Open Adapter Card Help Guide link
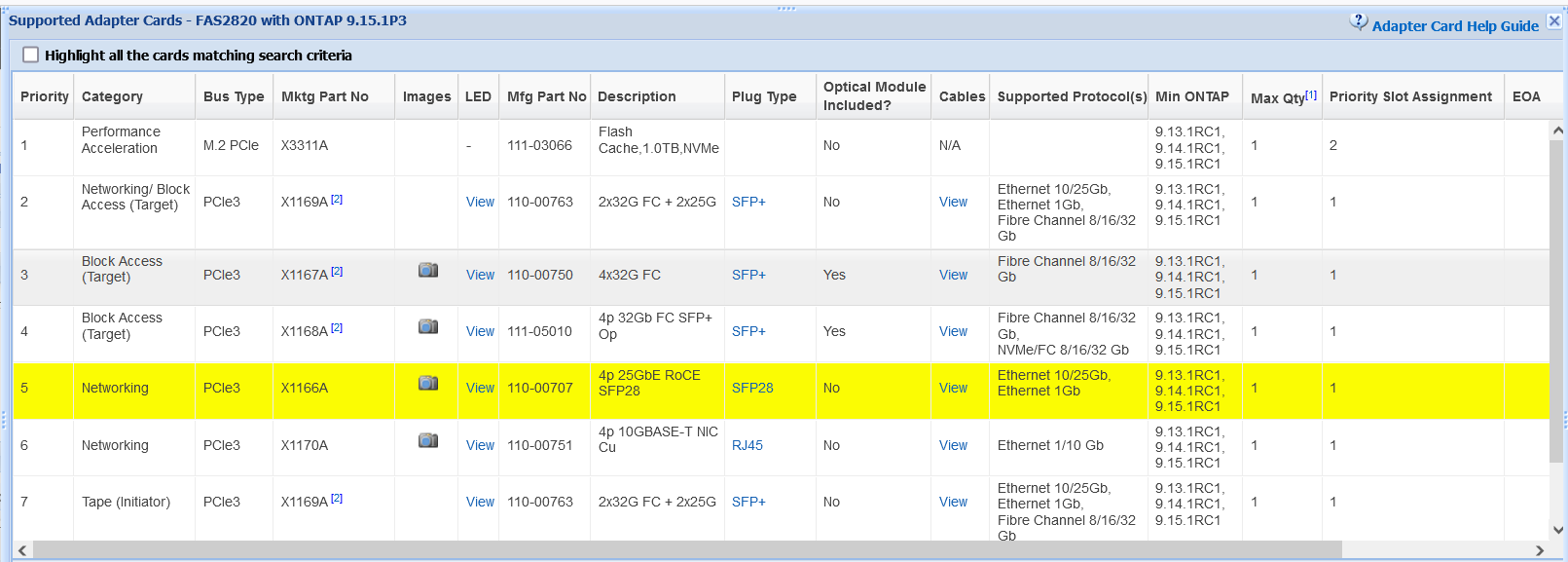Image resolution: width=1568 pixels, height=562 pixels. [1454, 26]
